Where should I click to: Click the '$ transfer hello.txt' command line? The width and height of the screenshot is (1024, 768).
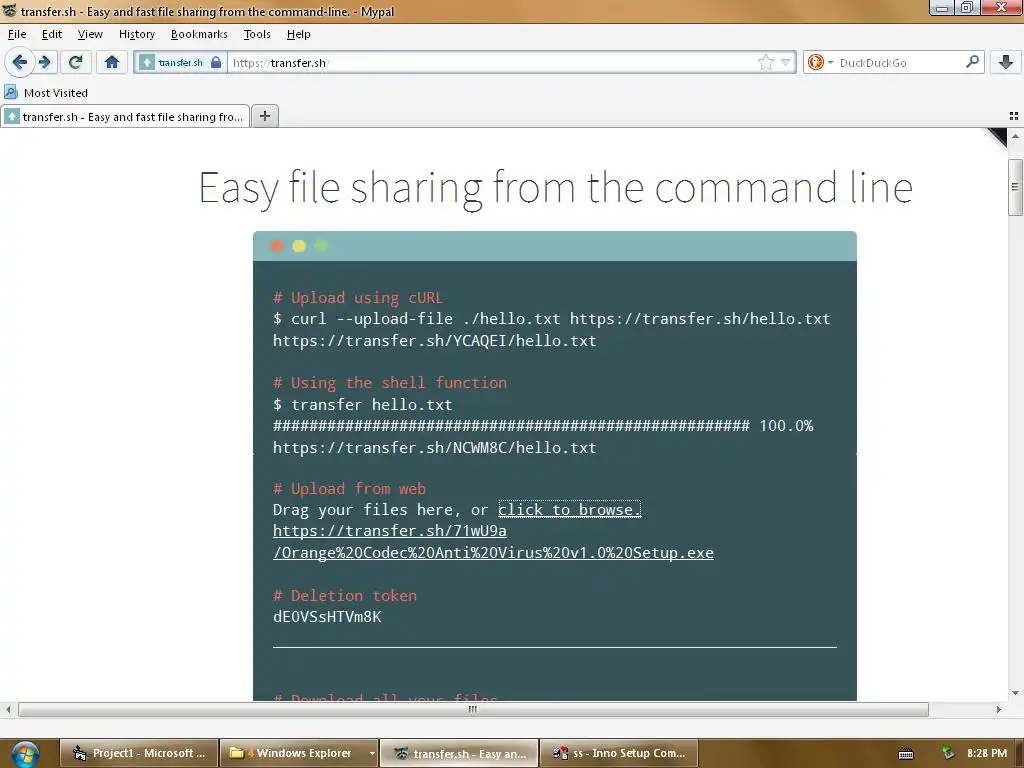point(362,404)
